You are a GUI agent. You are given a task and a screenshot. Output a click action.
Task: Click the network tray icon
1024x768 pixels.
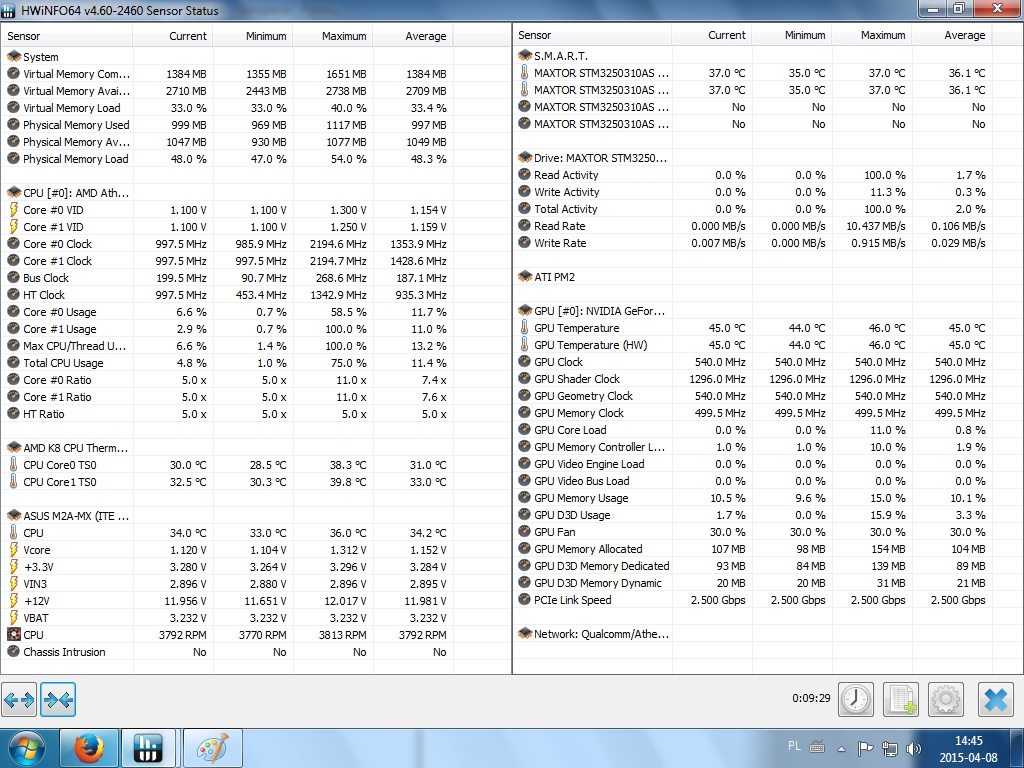[x=889, y=748]
